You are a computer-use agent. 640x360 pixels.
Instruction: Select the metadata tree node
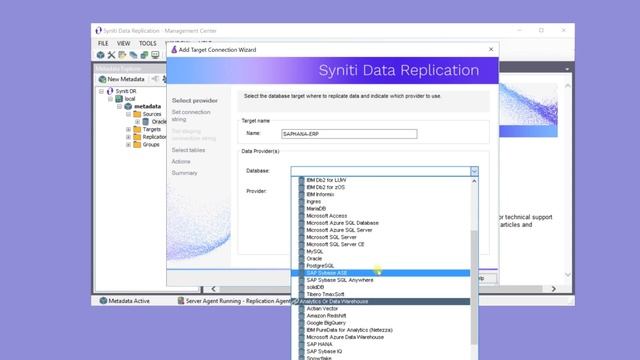tap(147, 107)
